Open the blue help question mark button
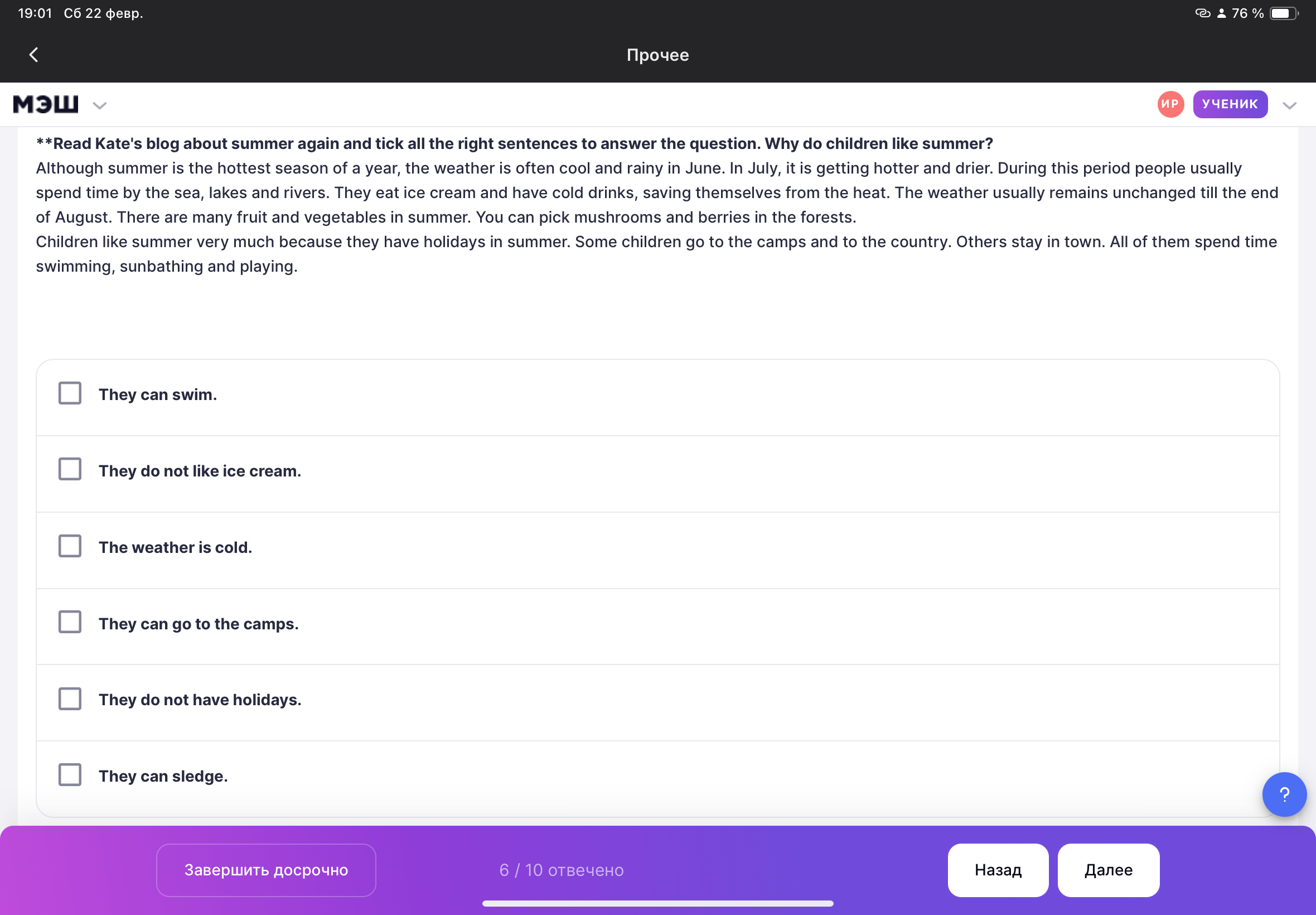 pyautogui.click(x=1284, y=794)
